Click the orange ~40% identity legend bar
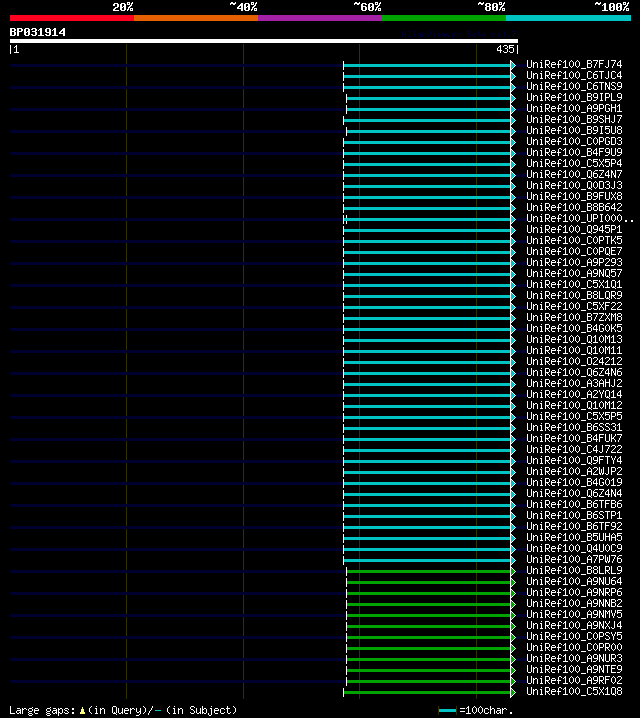This screenshot has width=640, height=718. 196,18
